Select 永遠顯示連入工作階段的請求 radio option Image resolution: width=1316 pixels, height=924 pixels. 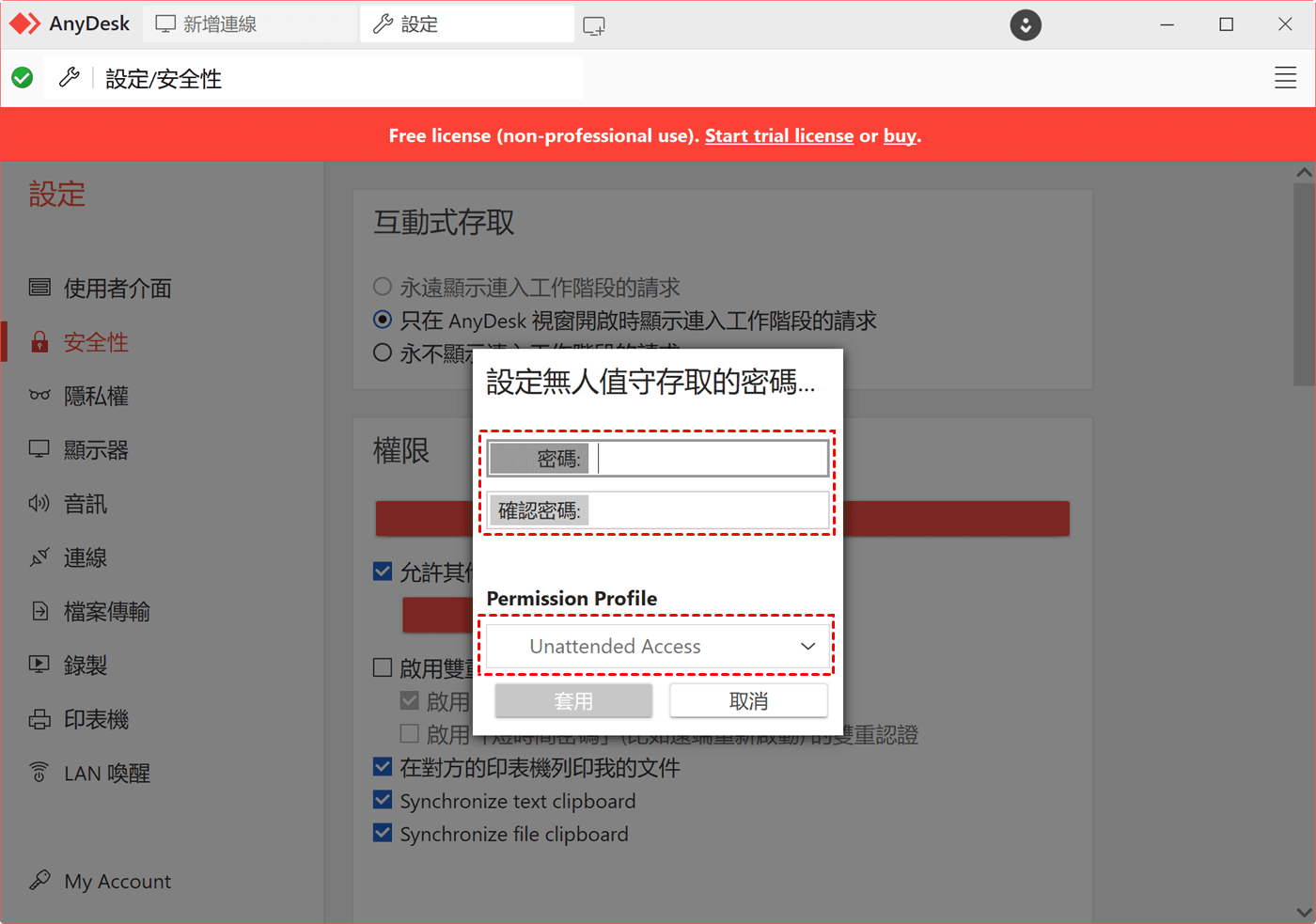tap(383, 287)
